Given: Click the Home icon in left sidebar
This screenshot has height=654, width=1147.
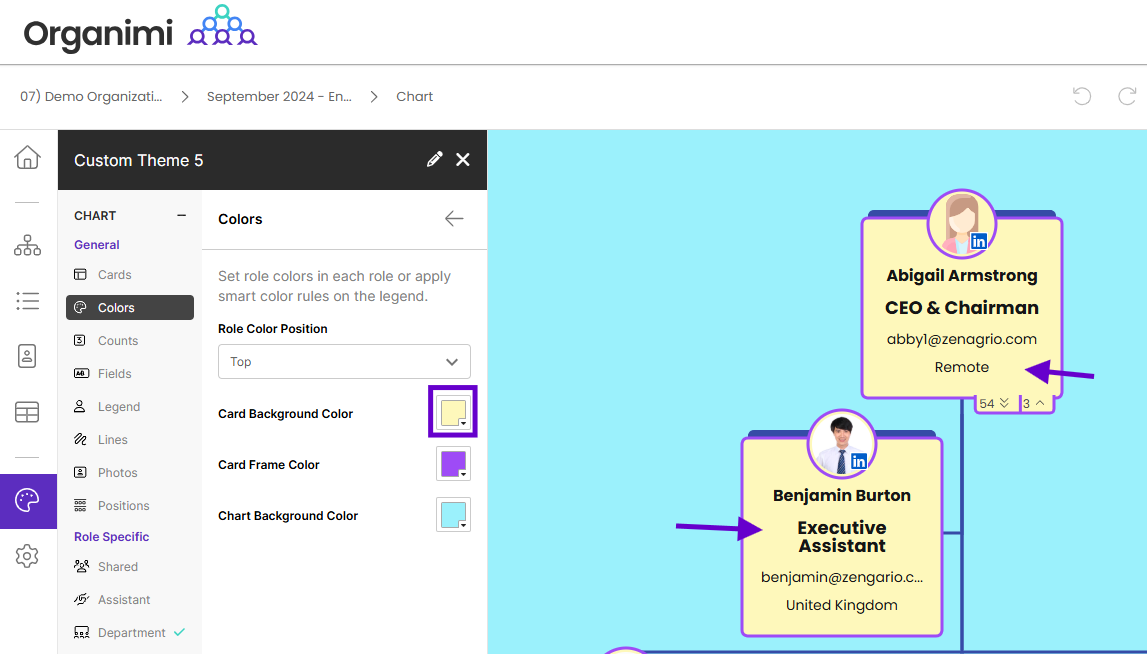Looking at the screenshot, I should 28,157.
